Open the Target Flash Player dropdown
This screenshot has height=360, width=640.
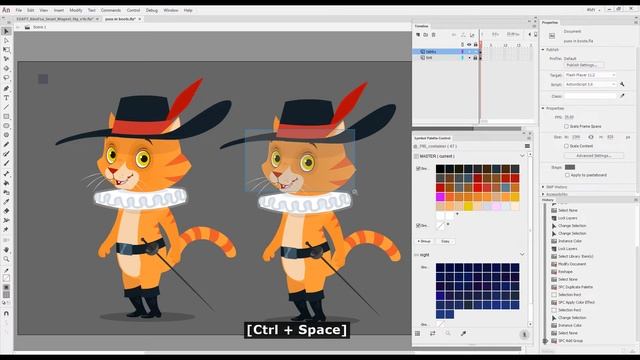coord(590,75)
